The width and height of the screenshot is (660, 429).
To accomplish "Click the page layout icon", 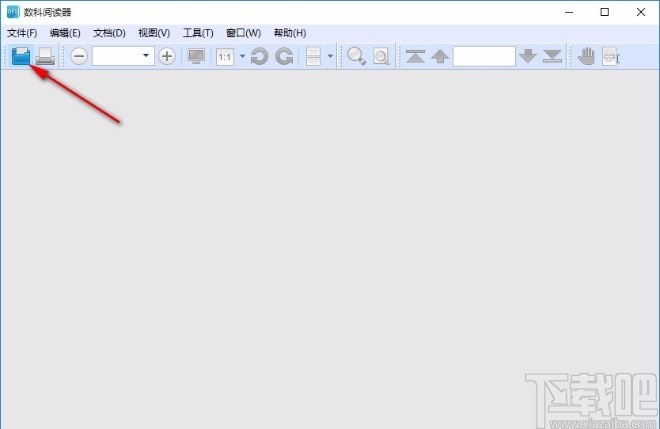I will coord(313,56).
